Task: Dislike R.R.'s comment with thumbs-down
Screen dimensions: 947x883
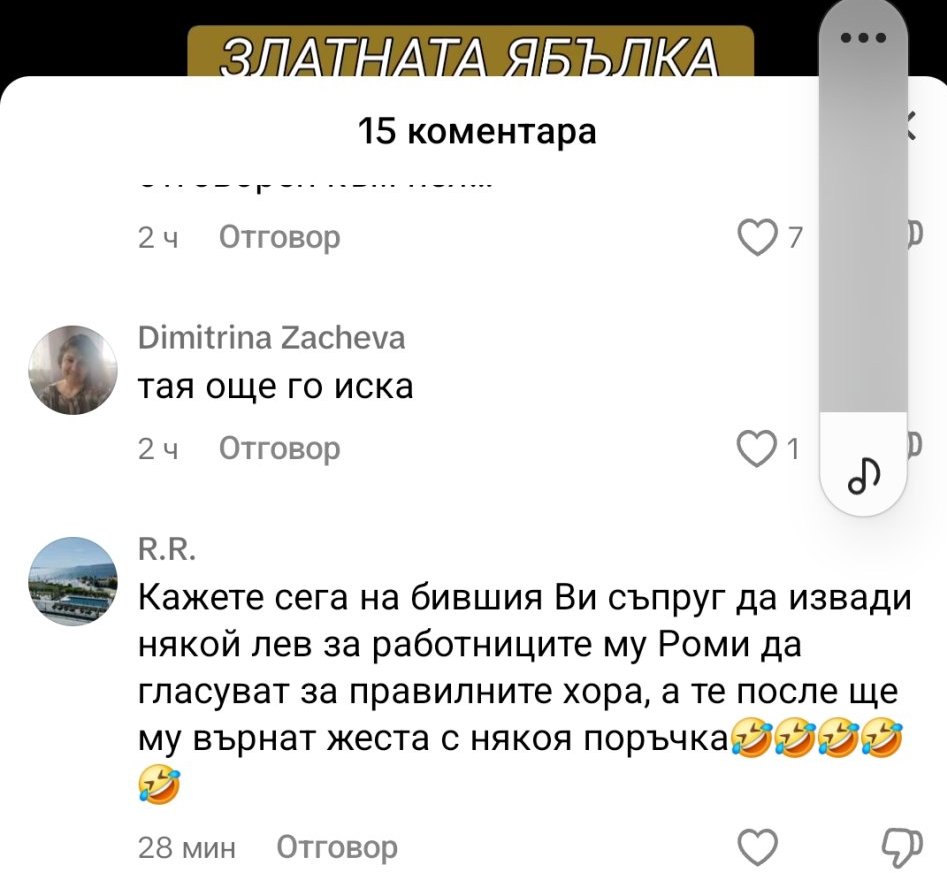Action: click(x=903, y=847)
